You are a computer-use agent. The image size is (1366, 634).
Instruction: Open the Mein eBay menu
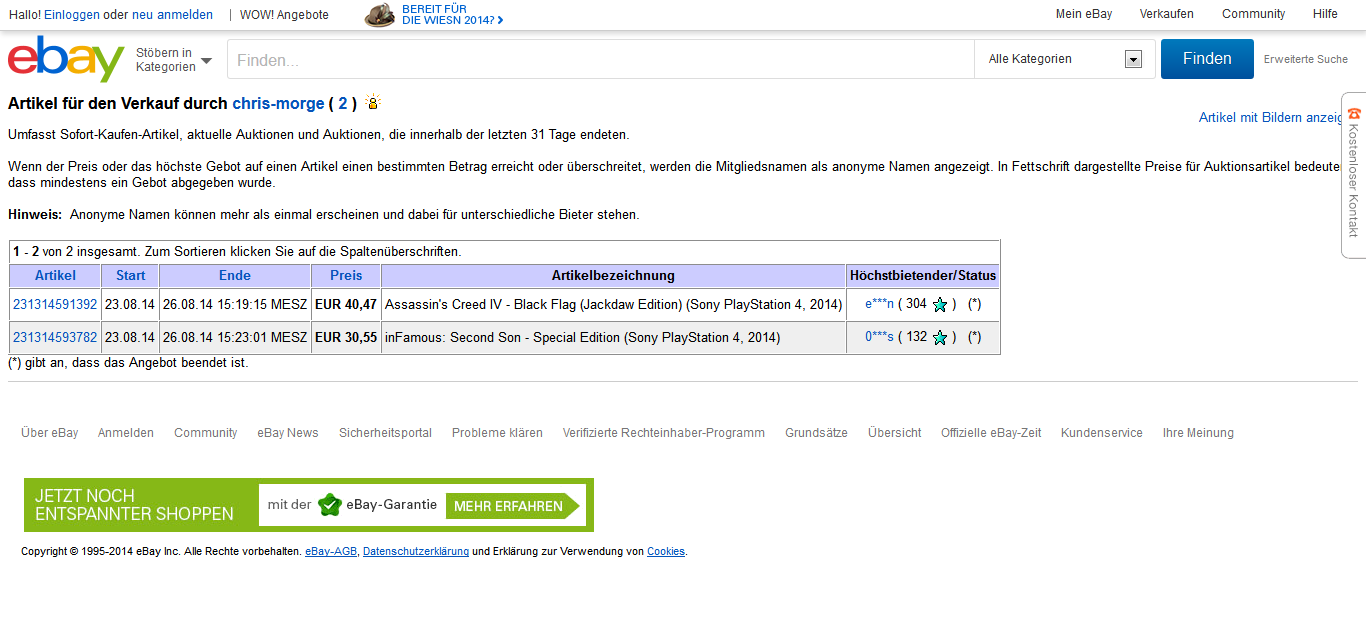(1084, 14)
